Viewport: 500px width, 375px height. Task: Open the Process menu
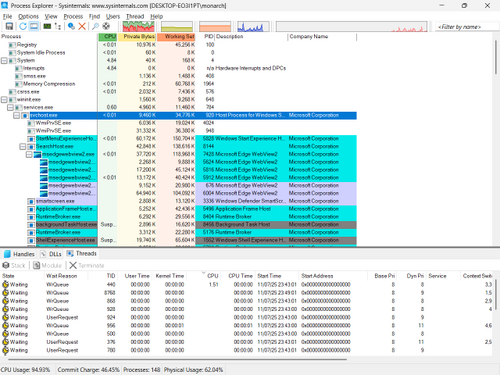pos(73,16)
